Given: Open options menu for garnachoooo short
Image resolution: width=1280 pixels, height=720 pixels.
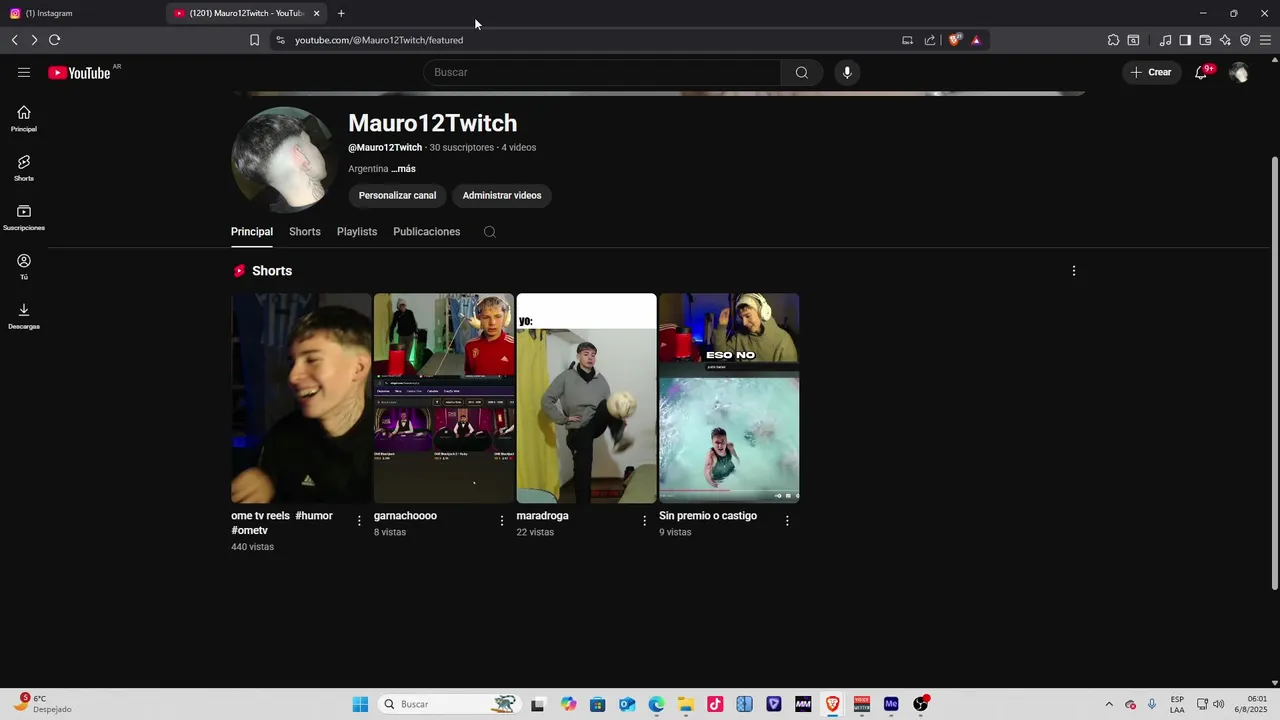Looking at the screenshot, I should (502, 521).
